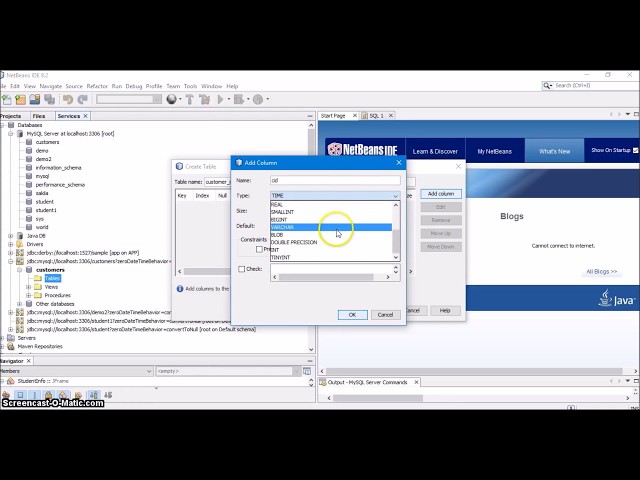Close the Output - MySQL Server Commands tab
Viewport: 640px width, 480px height.
416,382
